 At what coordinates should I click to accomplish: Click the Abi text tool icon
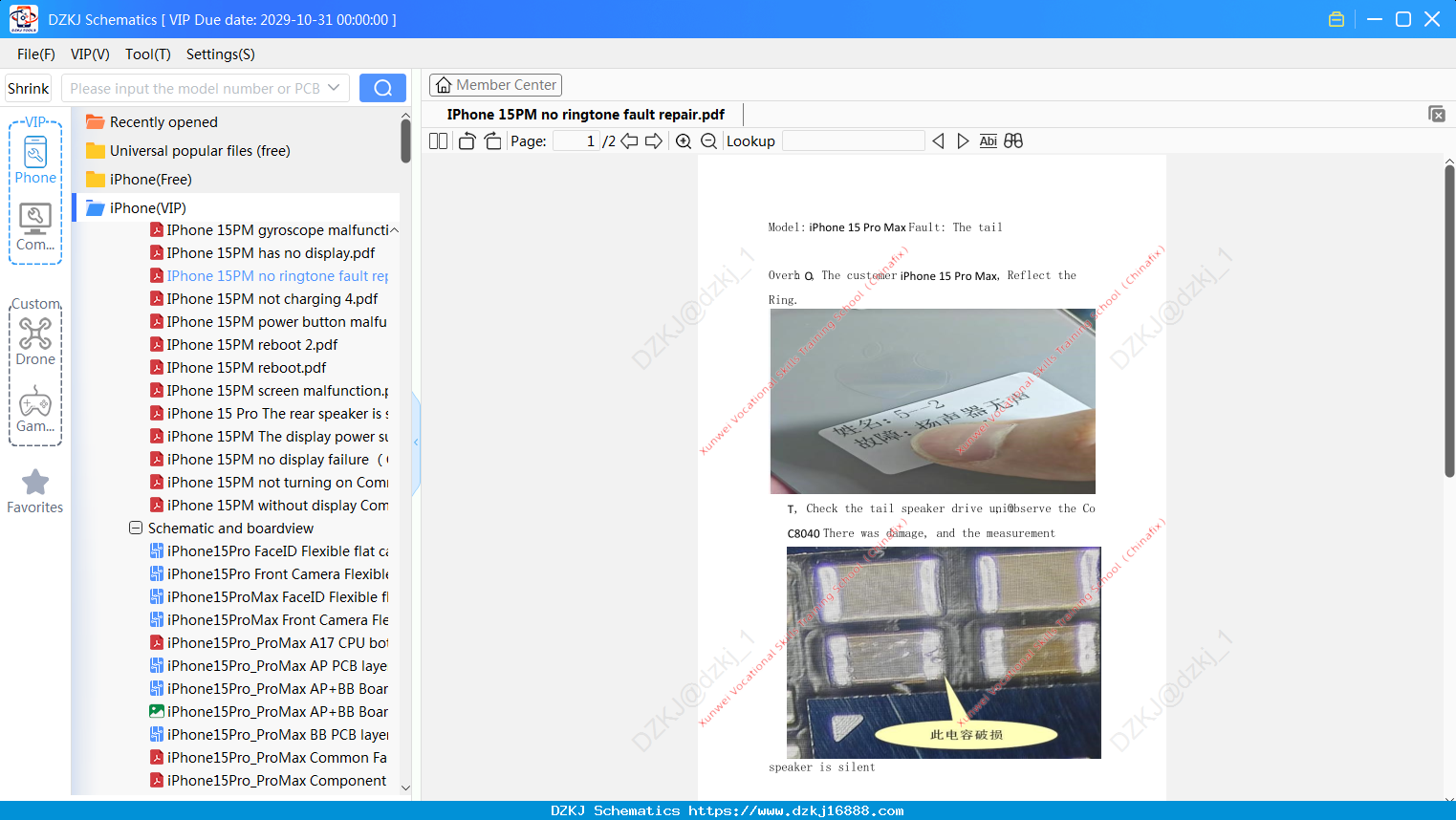[989, 141]
